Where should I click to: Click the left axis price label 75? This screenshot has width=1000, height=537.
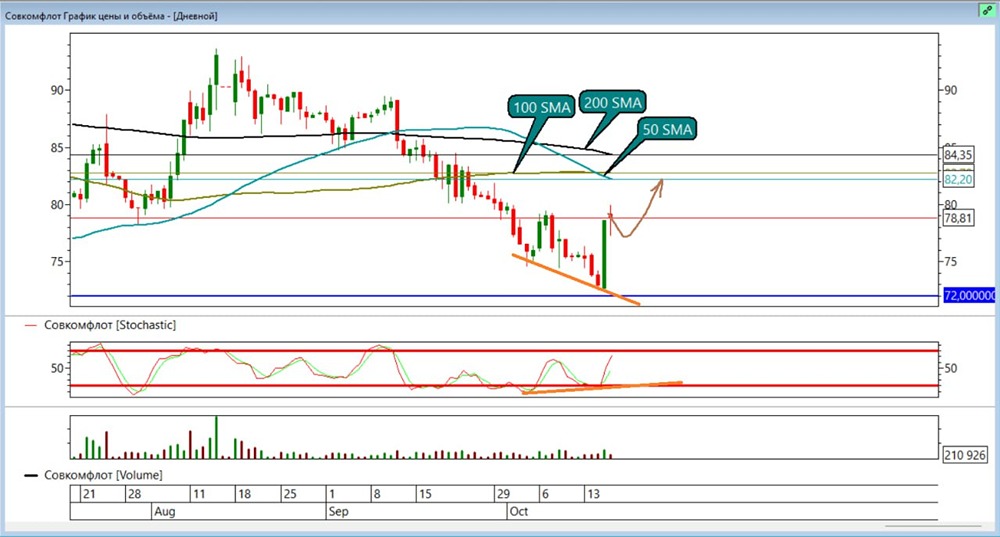[x=57, y=262]
